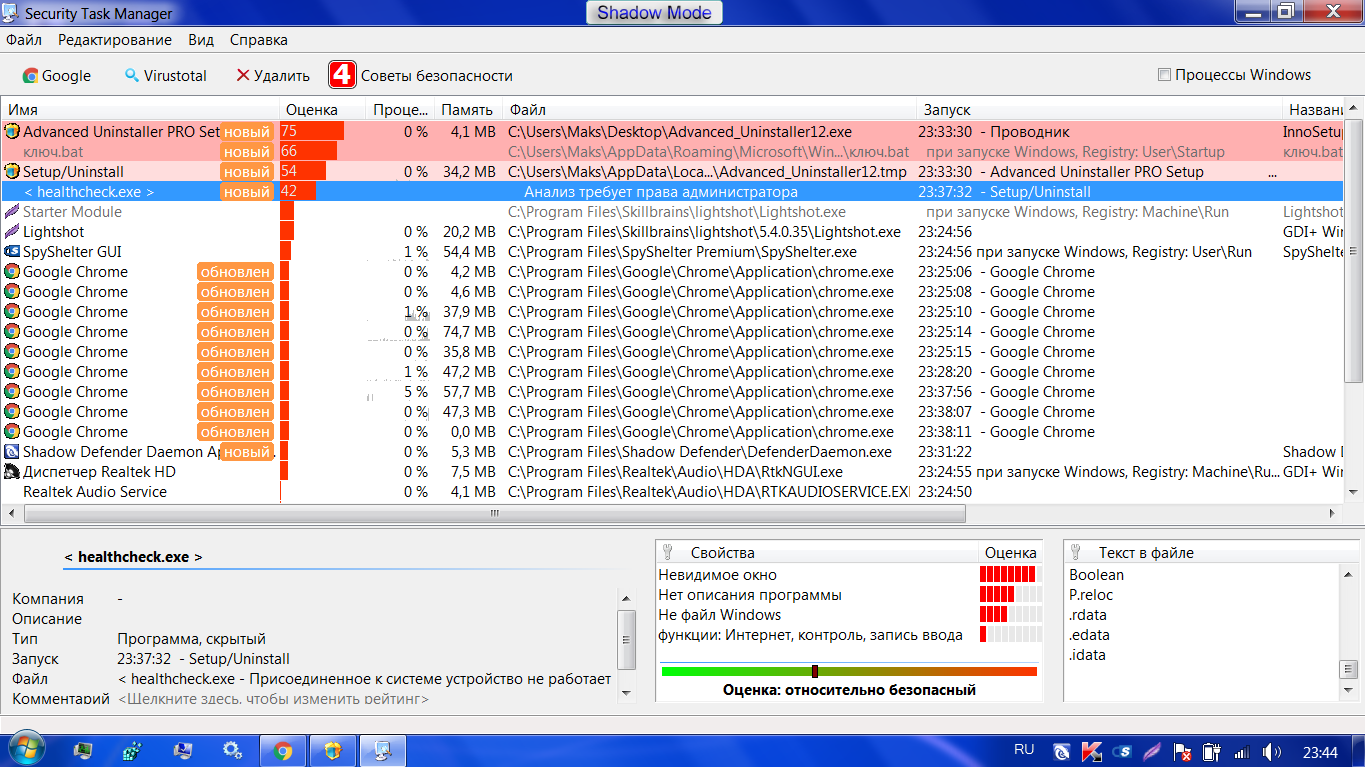Click the Название column header
The image size is (1365, 767).
1314,110
